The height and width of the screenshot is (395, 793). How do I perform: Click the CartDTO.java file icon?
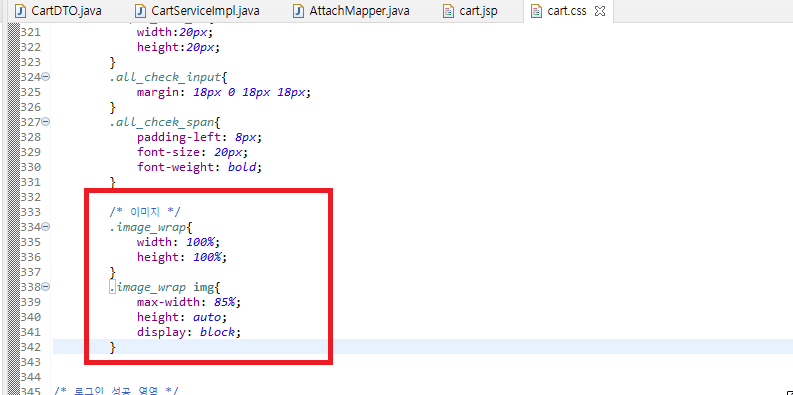pyautogui.click(x=21, y=11)
